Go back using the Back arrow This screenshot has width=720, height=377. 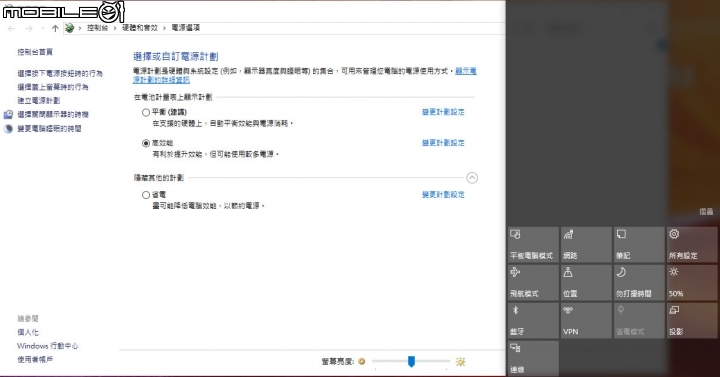[12, 28]
